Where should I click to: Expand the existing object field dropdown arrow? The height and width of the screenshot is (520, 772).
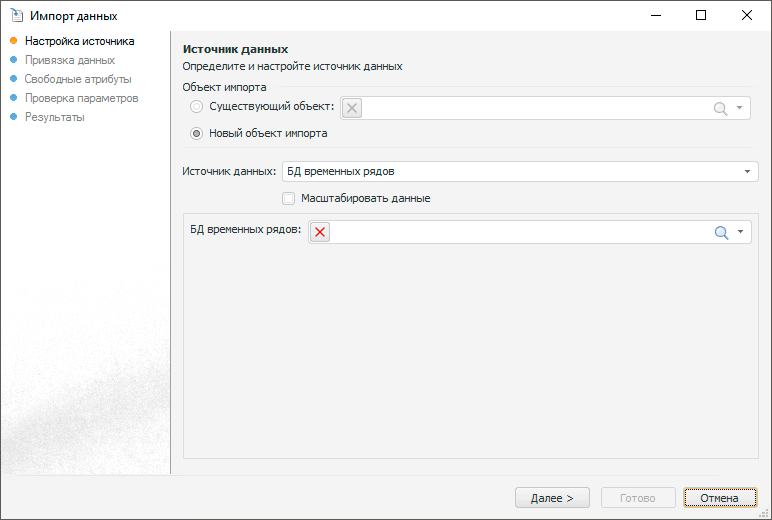740,108
